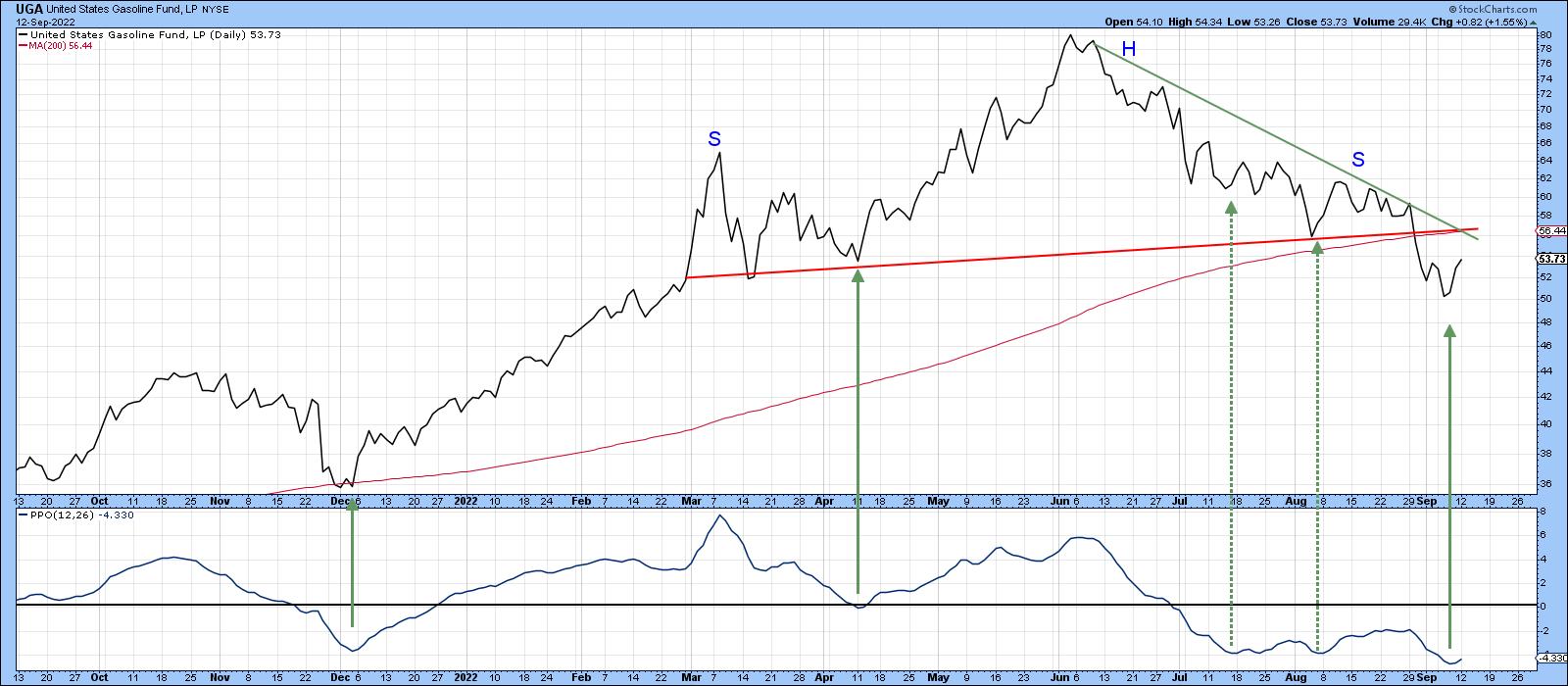Click Aug on the PPO panel bottom date axis
Screen dimensions: 1568x686
1297,676
